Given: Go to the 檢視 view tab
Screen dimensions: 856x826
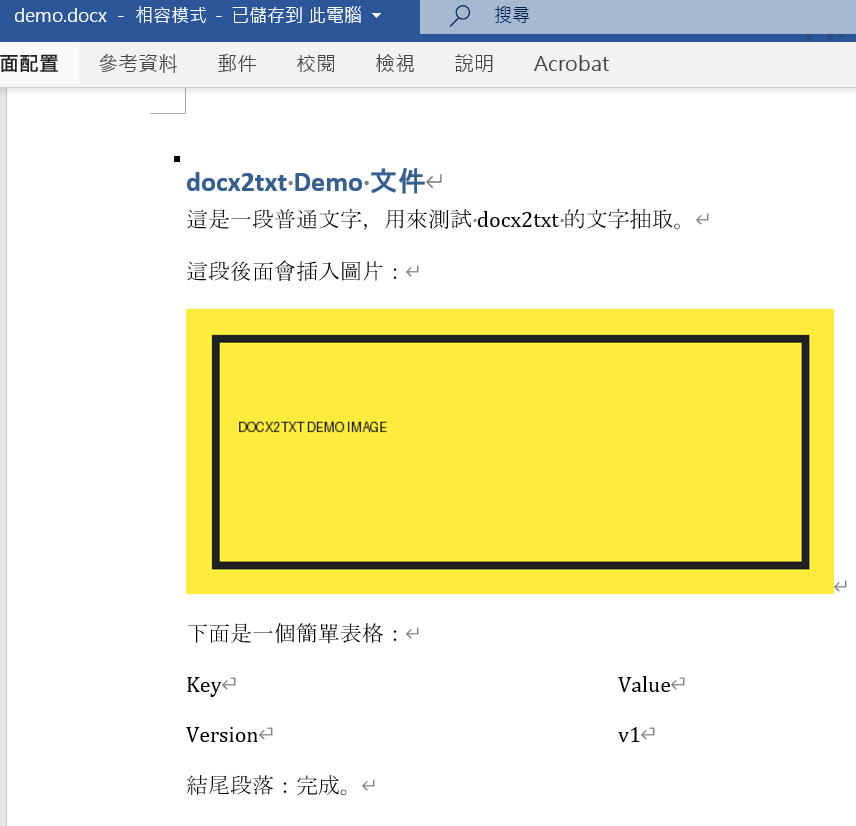Looking at the screenshot, I should pyautogui.click(x=395, y=64).
